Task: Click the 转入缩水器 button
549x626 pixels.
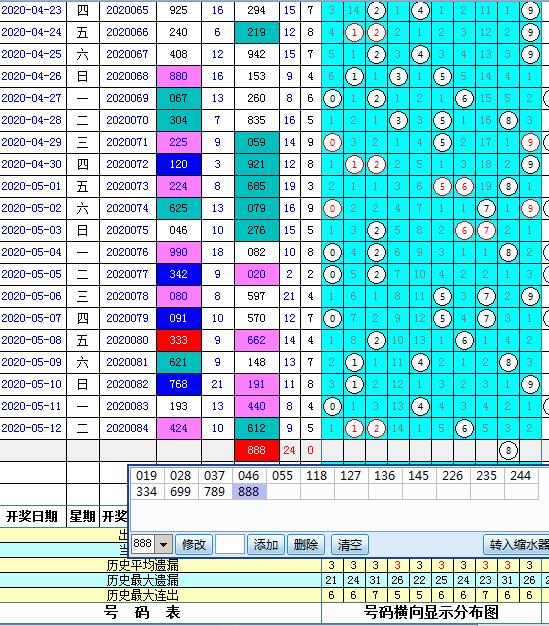Action: pos(517,544)
